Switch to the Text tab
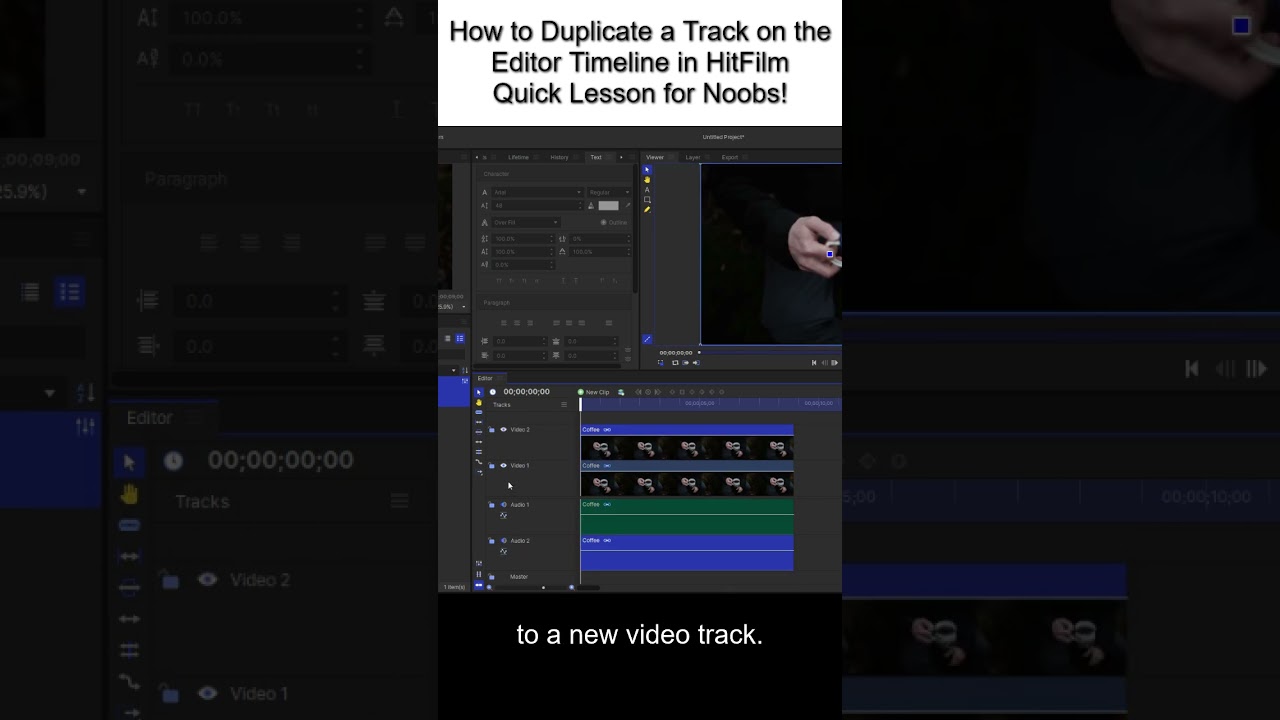Screen dimensions: 1280x720 [x=596, y=157]
